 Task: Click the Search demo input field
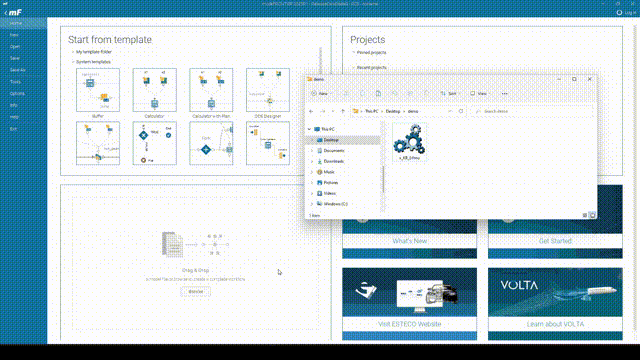point(532,111)
